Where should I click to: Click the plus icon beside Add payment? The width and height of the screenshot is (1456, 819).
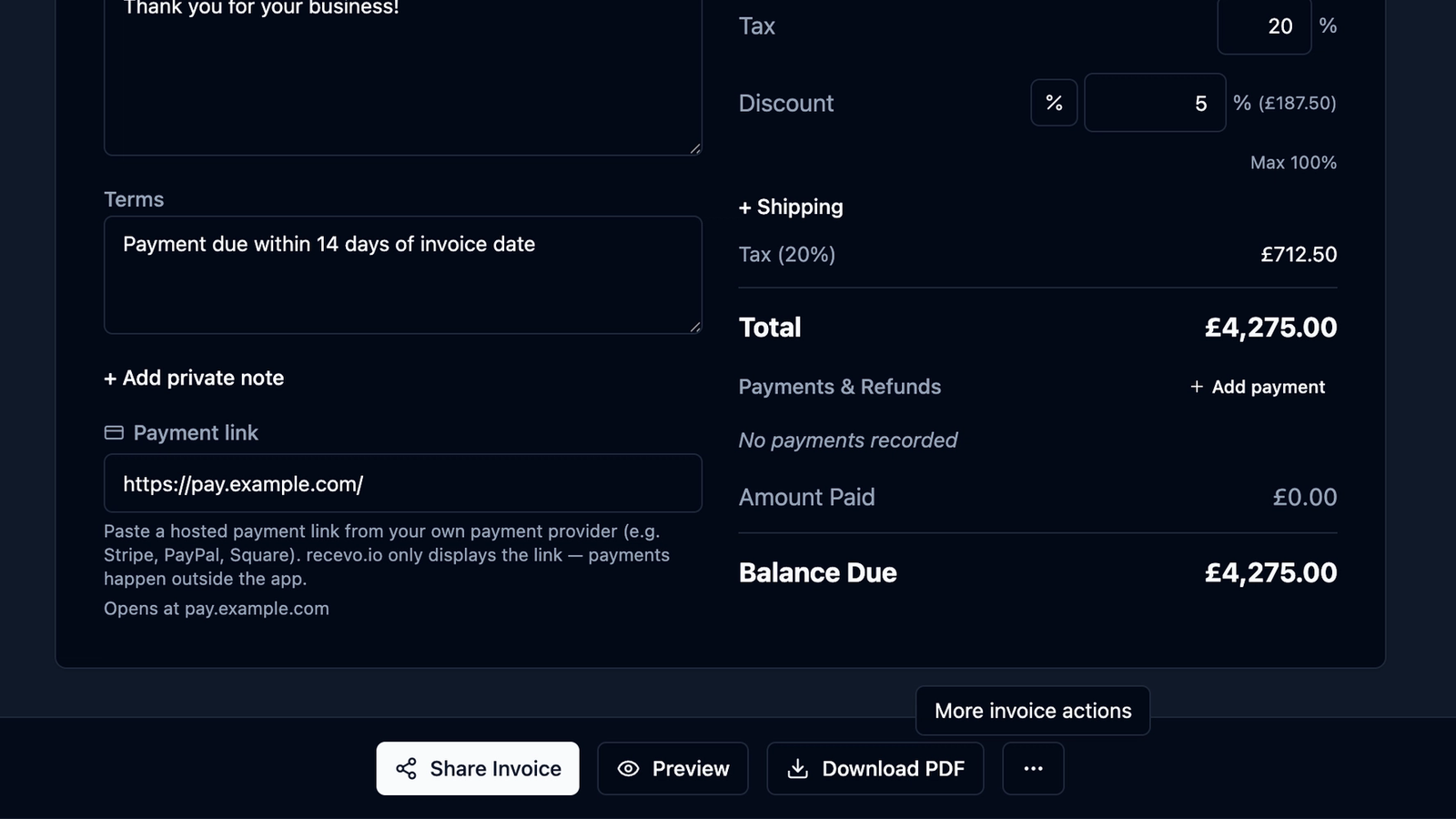(1197, 387)
